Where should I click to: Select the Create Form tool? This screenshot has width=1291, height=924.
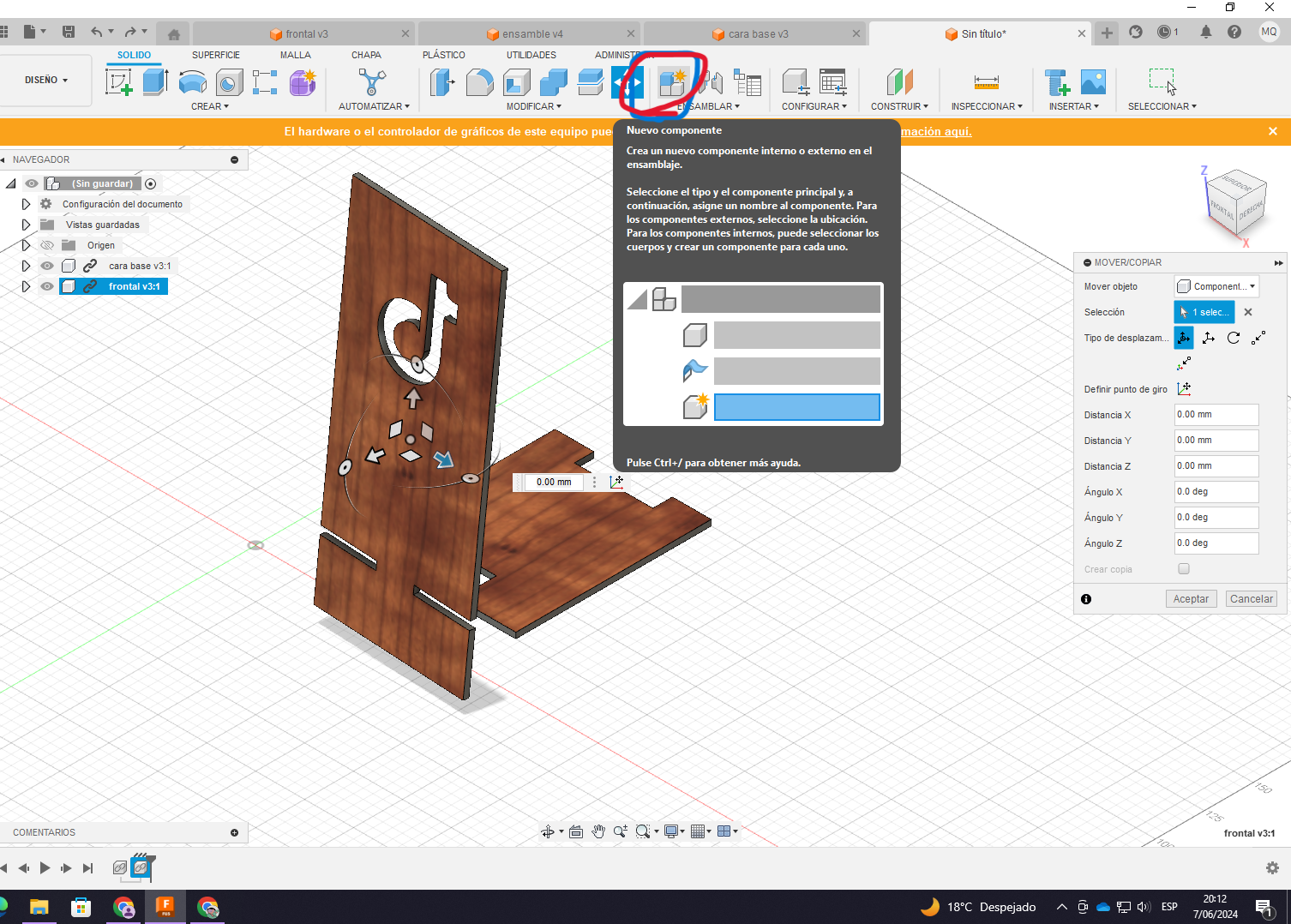(x=303, y=83)
